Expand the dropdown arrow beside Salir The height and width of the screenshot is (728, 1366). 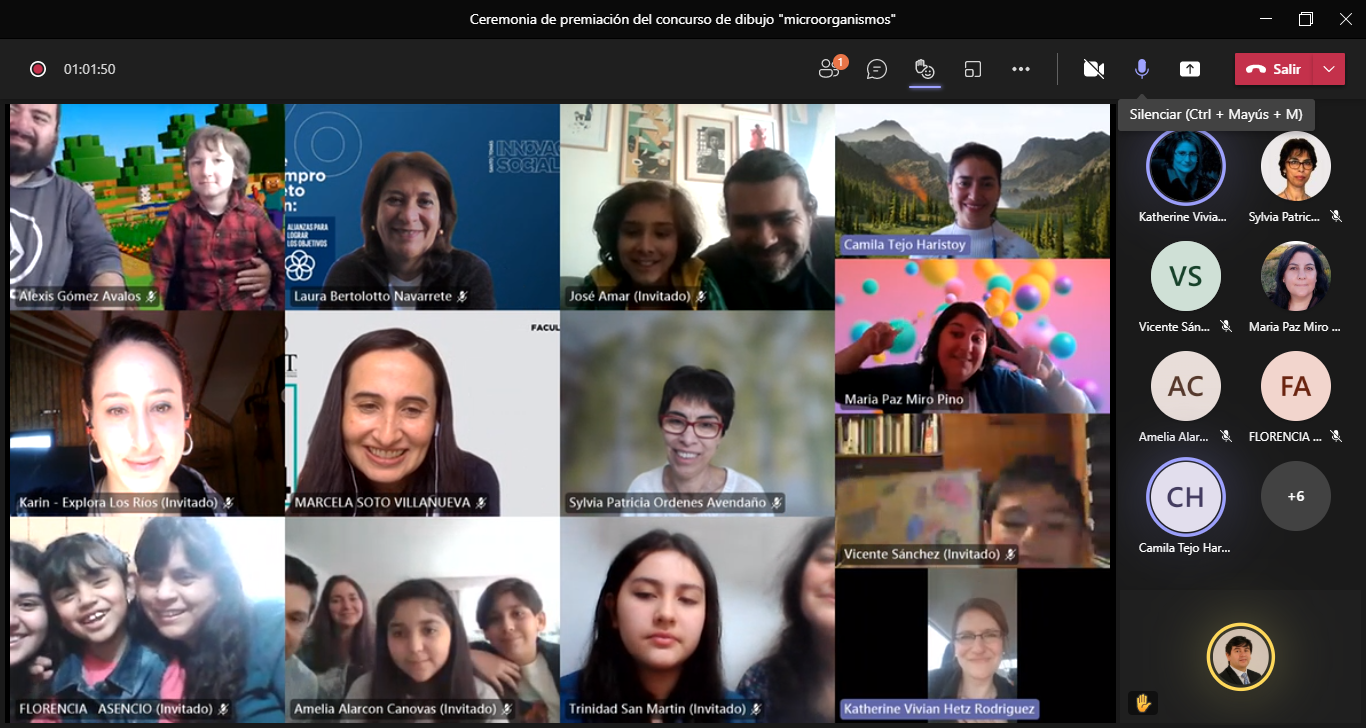1329,69
